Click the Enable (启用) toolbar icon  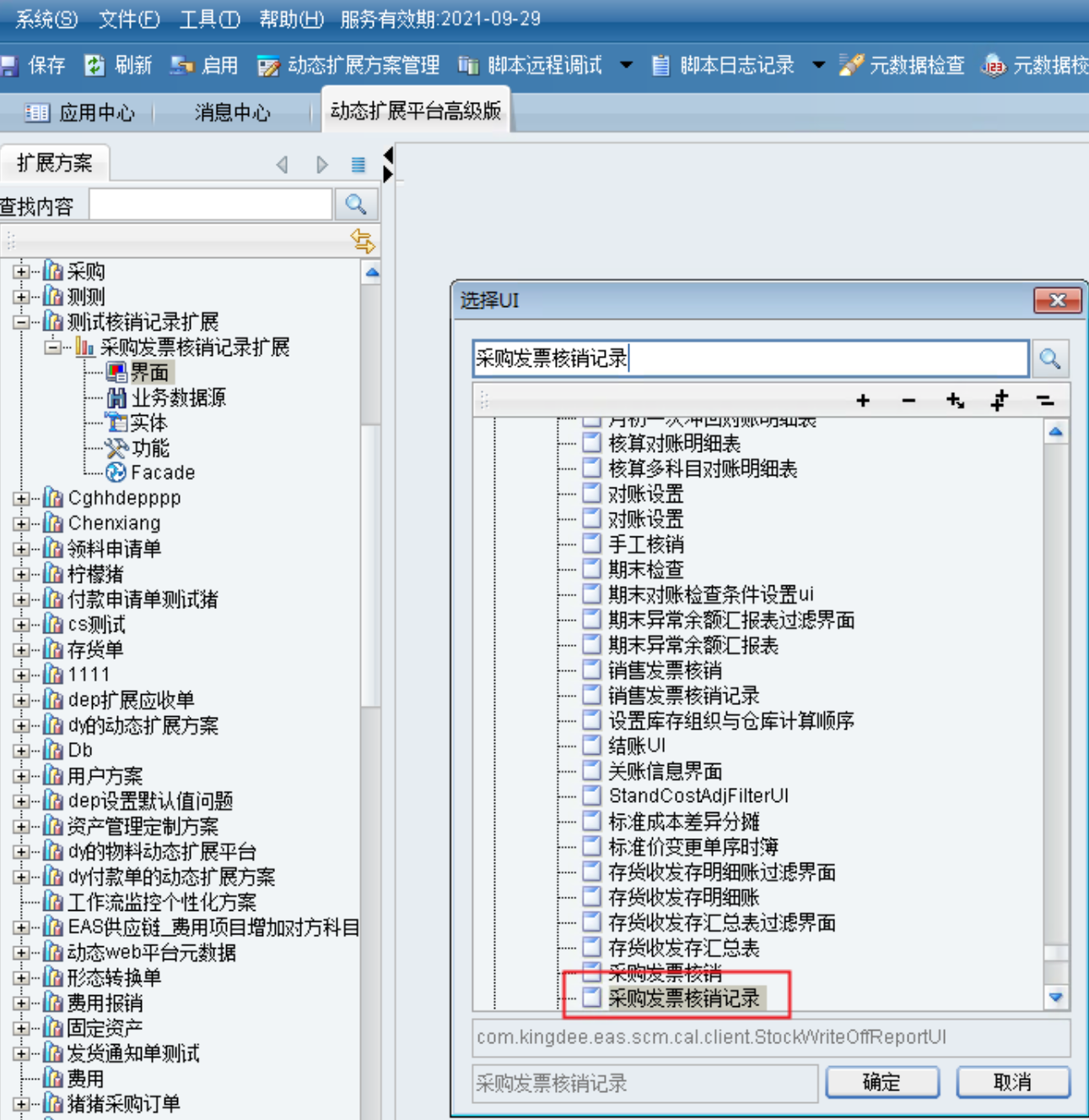coord(181,66)
